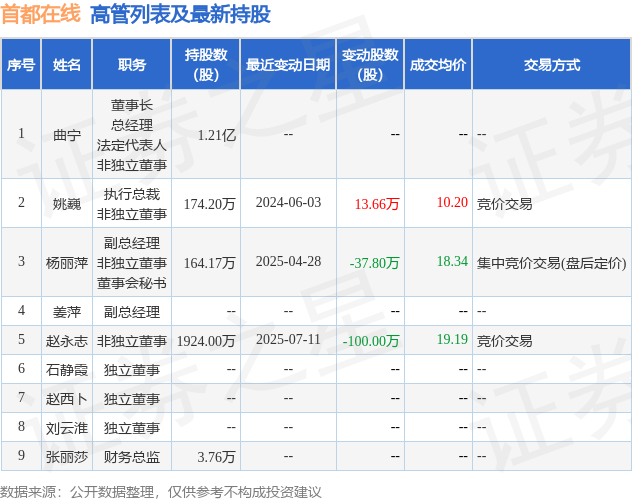The width and height of the screenshot is (632, 501).
Task: Click row number 5
Action: [21, 339]
